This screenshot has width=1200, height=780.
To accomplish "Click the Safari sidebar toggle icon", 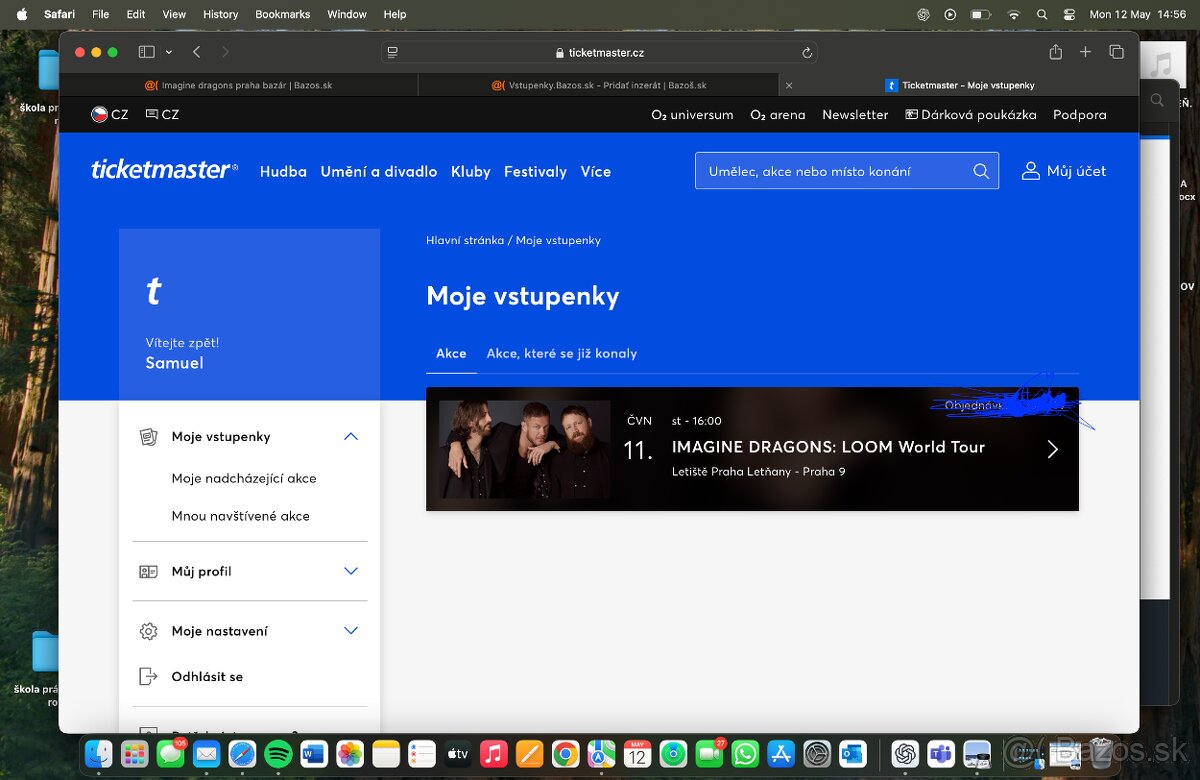I will tap(146, 52).
